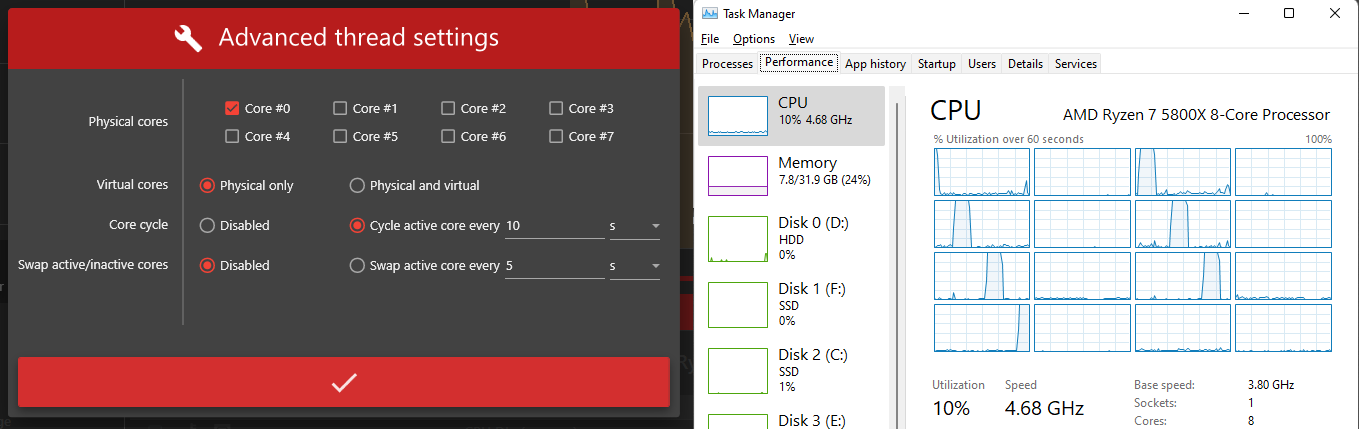Select the Memory usage thumbnail
Screen dimensions: 1359x429
(x=737, y=176)
